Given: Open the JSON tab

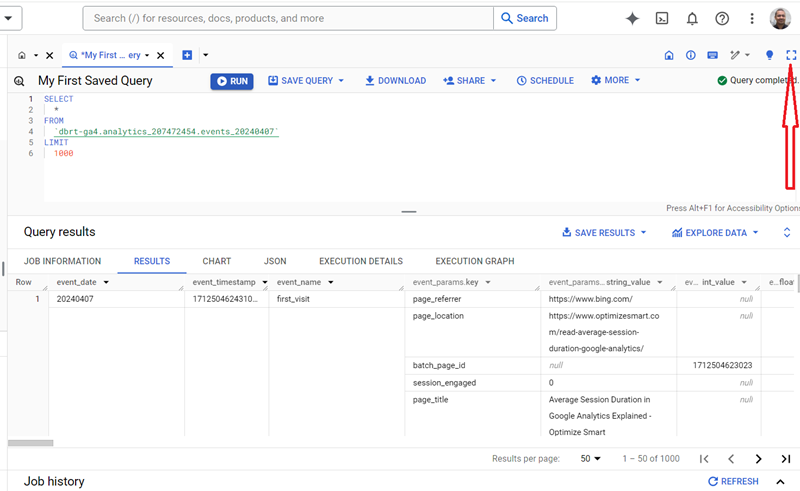Looking at the screenshot, I should (275, 261).
